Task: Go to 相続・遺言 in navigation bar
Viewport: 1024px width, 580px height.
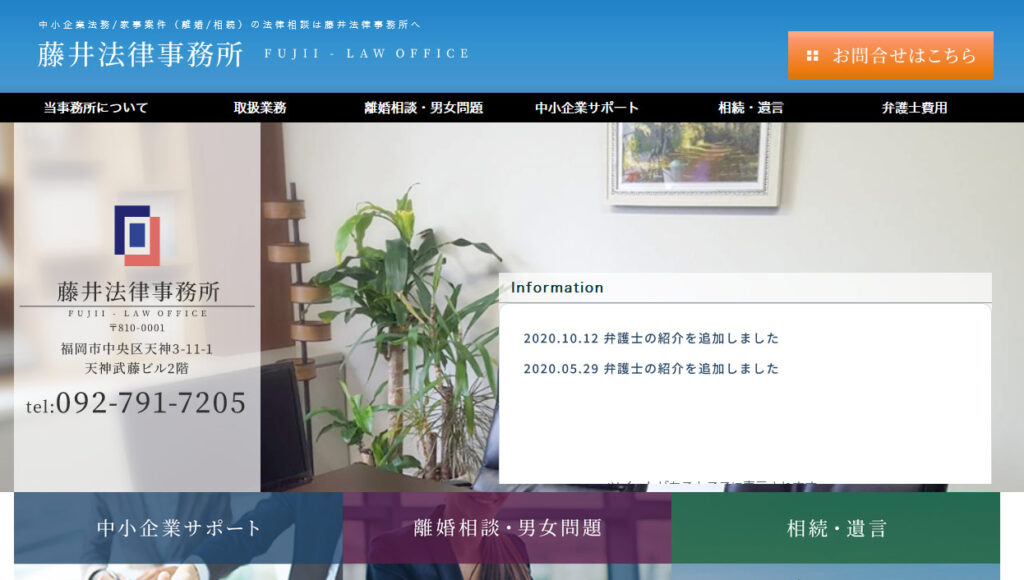Action: [x=750, y=108]
